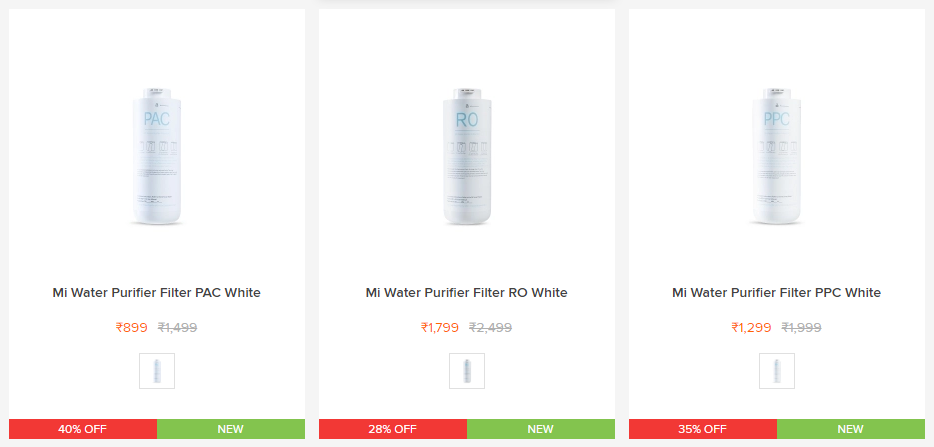The height and width of the screenshot is (447, 934).
Task: Click the NEW badge on PPC filter
Action: click(x=851, y=429)
